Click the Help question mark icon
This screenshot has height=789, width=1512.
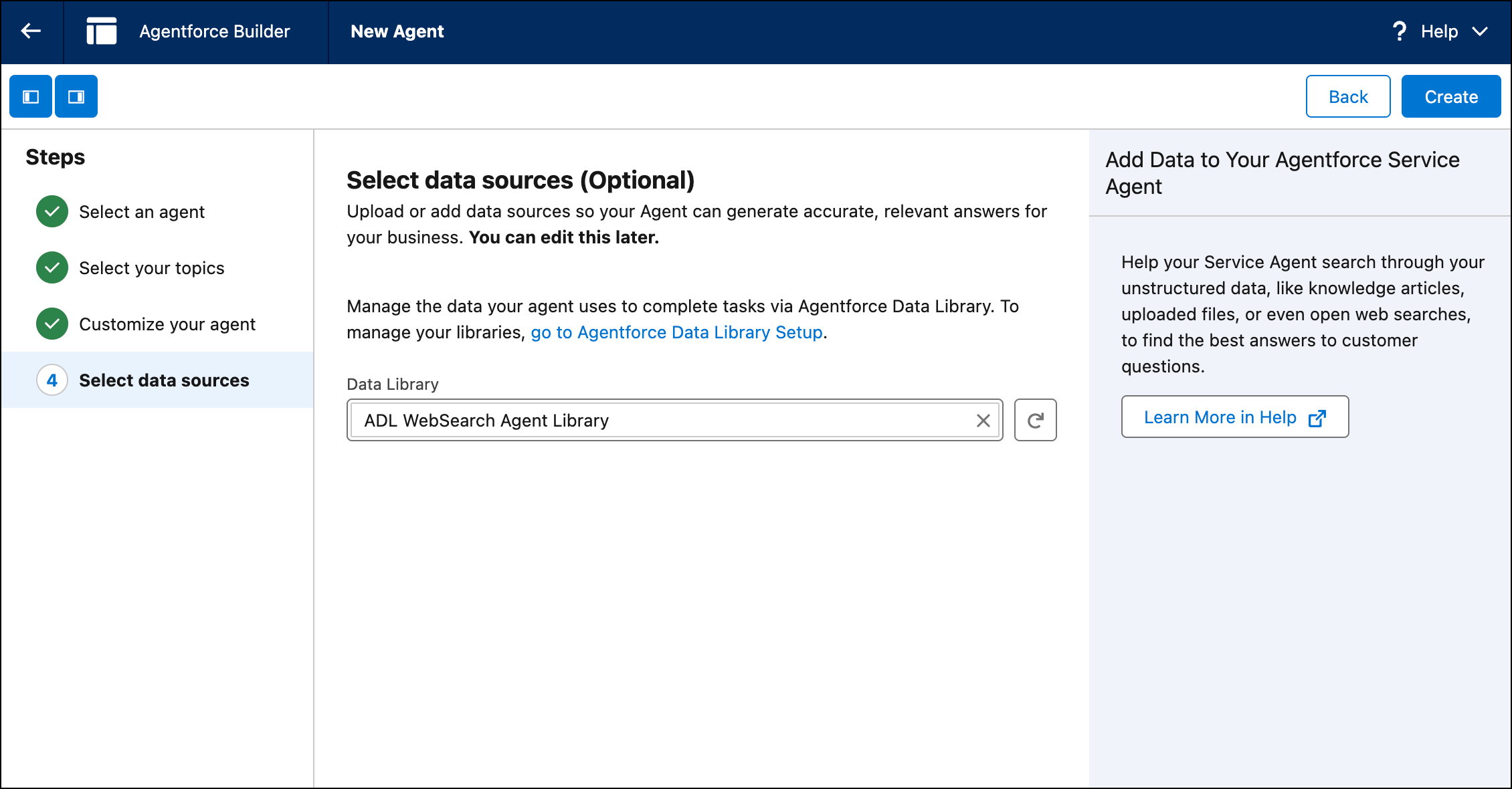tap(1399, 31)
